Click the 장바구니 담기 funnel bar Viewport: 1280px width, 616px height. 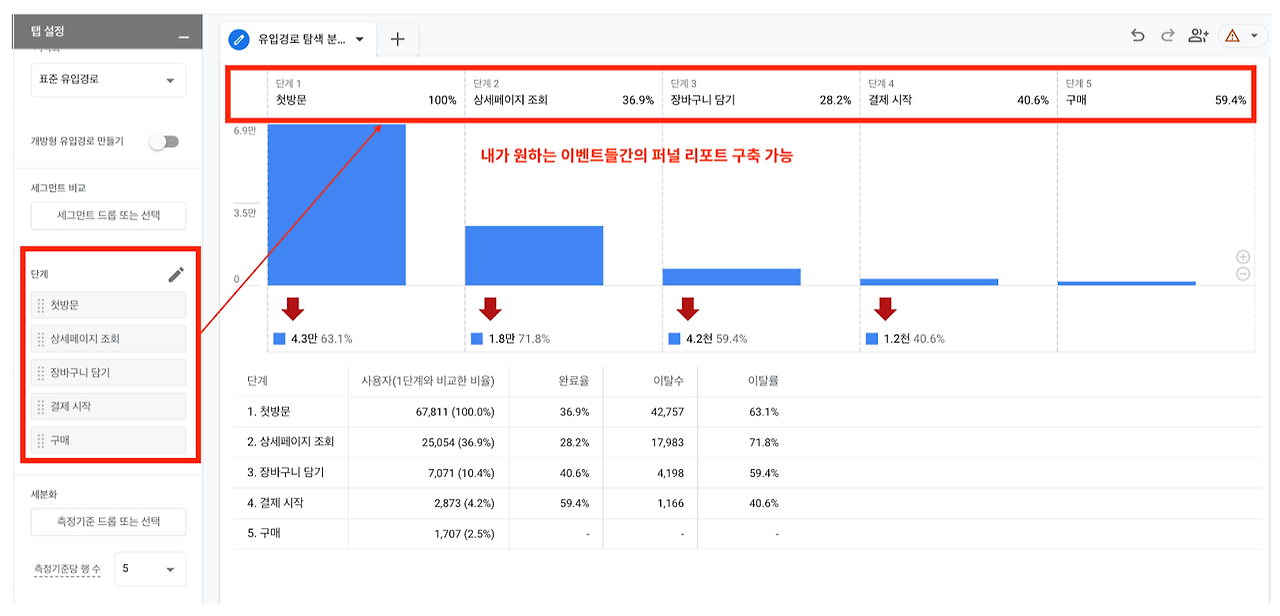click(x=732, y=277)
